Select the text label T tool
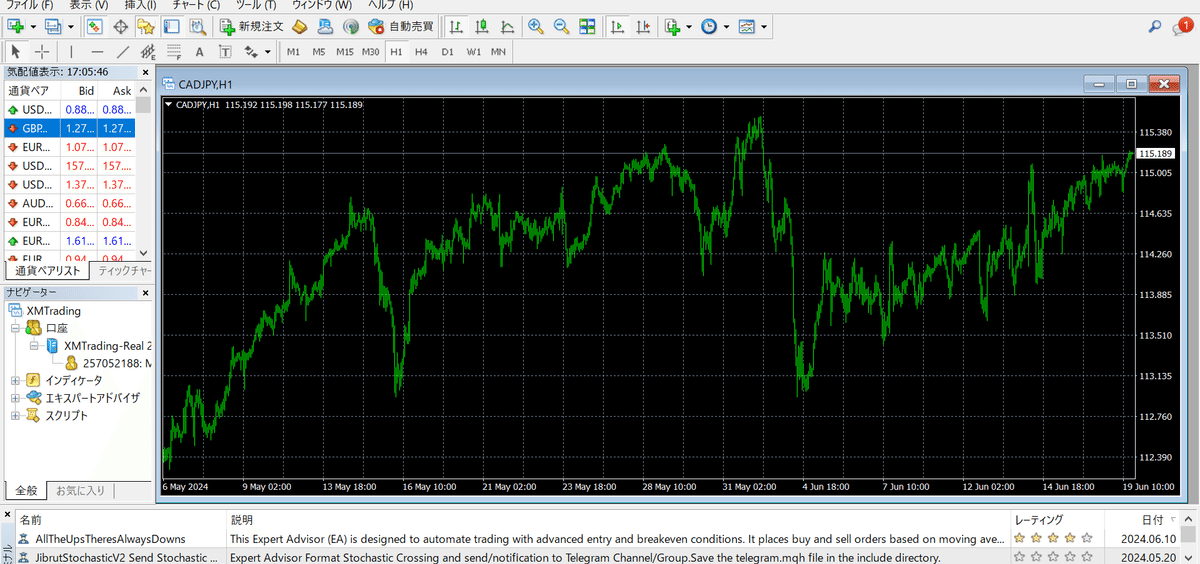Image resolution: width=1200 pixels, height=564 pixels. pos(225,51)
